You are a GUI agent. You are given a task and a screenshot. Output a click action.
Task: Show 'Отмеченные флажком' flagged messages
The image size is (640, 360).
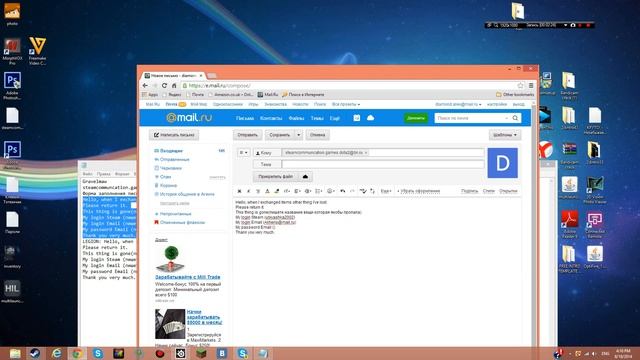click(x=182, y=222)
